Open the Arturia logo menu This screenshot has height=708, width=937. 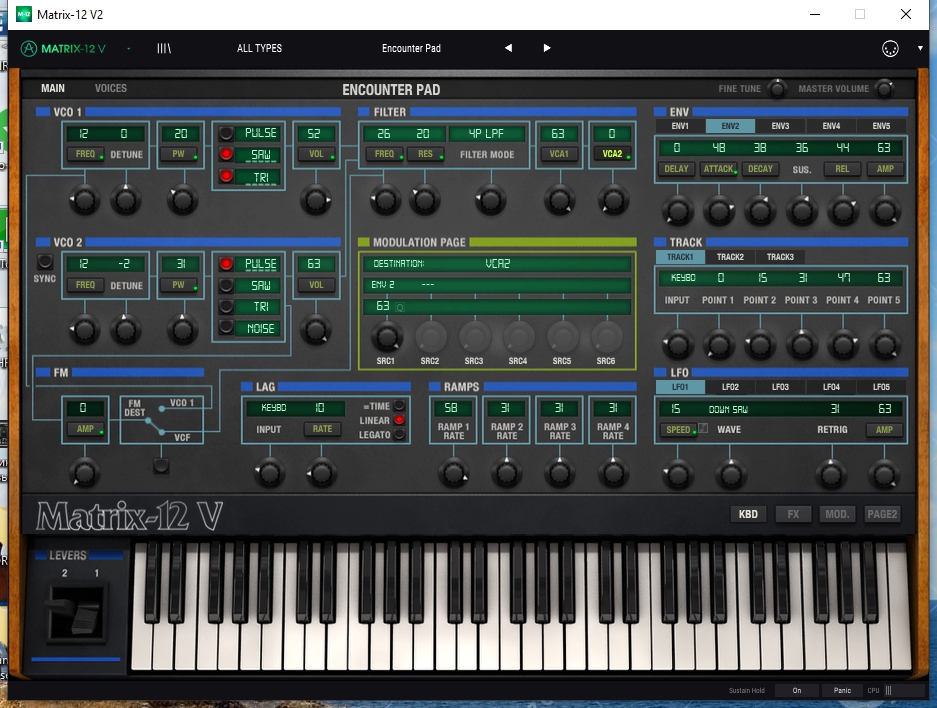[x=63, y=48]
